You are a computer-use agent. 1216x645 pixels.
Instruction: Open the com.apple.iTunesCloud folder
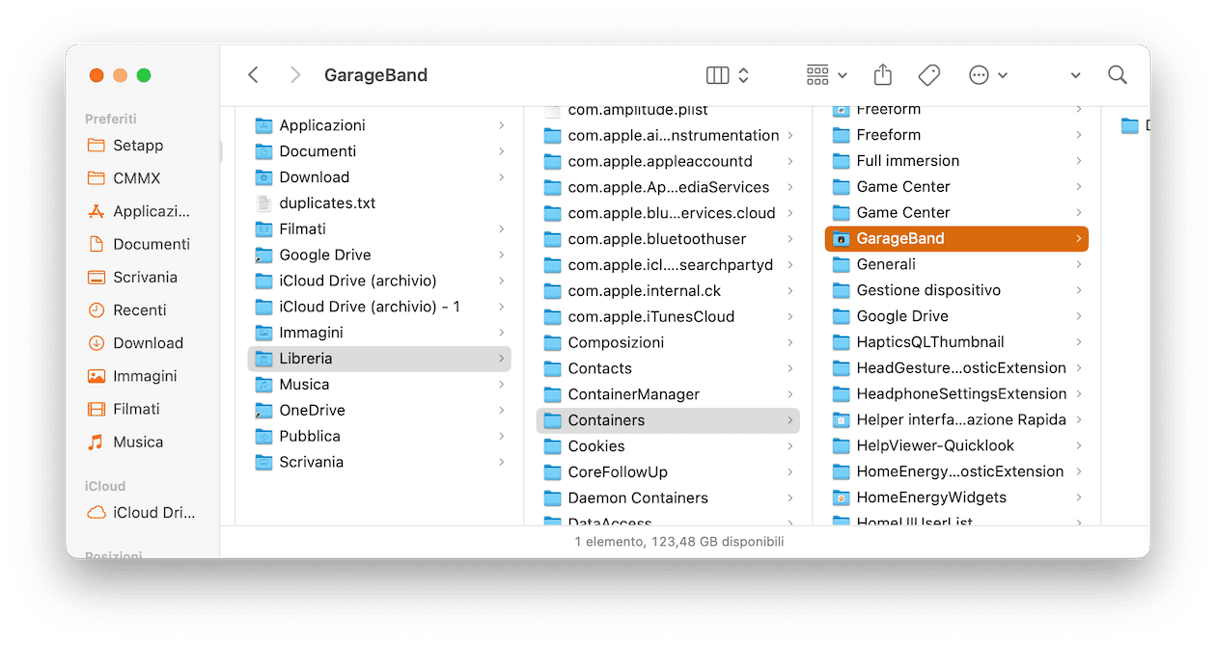(668, 317)
